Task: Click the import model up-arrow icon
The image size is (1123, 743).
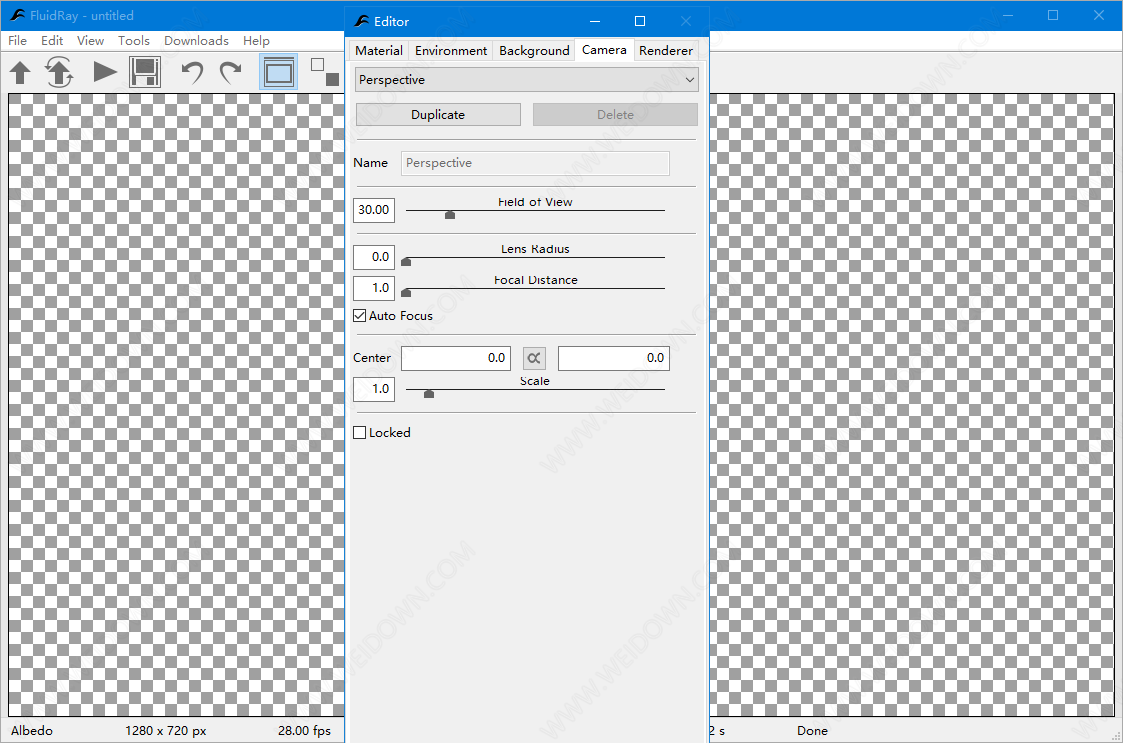Action: (x=20, y=73)
